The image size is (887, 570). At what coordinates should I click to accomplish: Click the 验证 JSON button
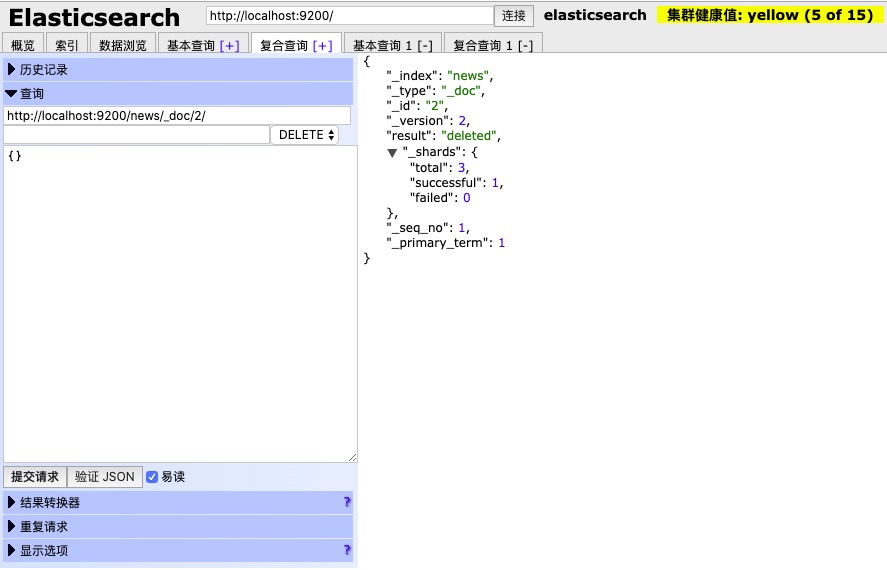pos(105,477)
